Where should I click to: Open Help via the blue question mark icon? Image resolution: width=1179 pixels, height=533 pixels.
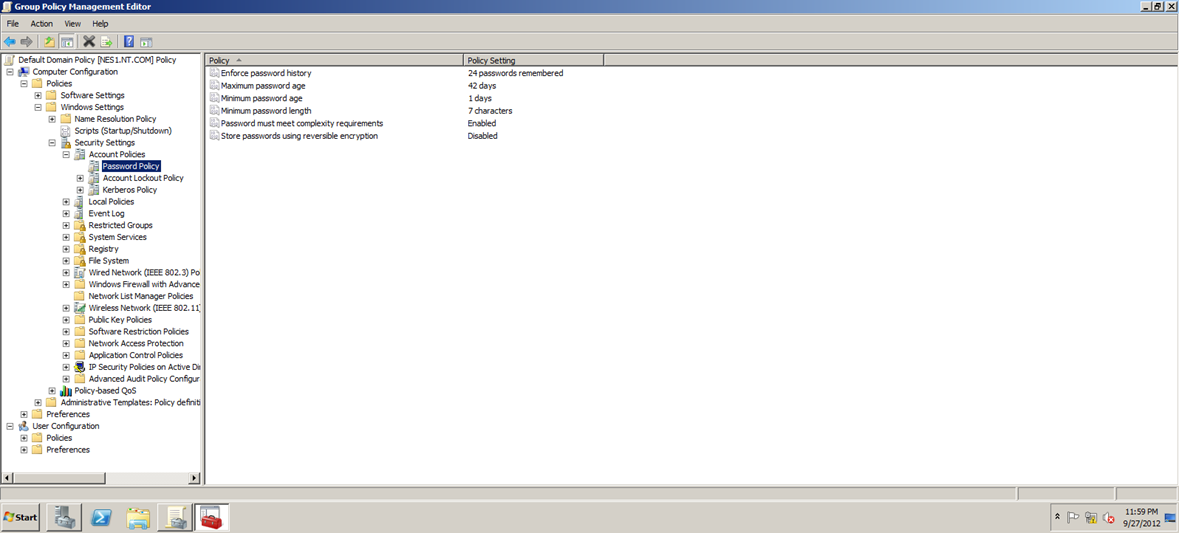(129, 41)
